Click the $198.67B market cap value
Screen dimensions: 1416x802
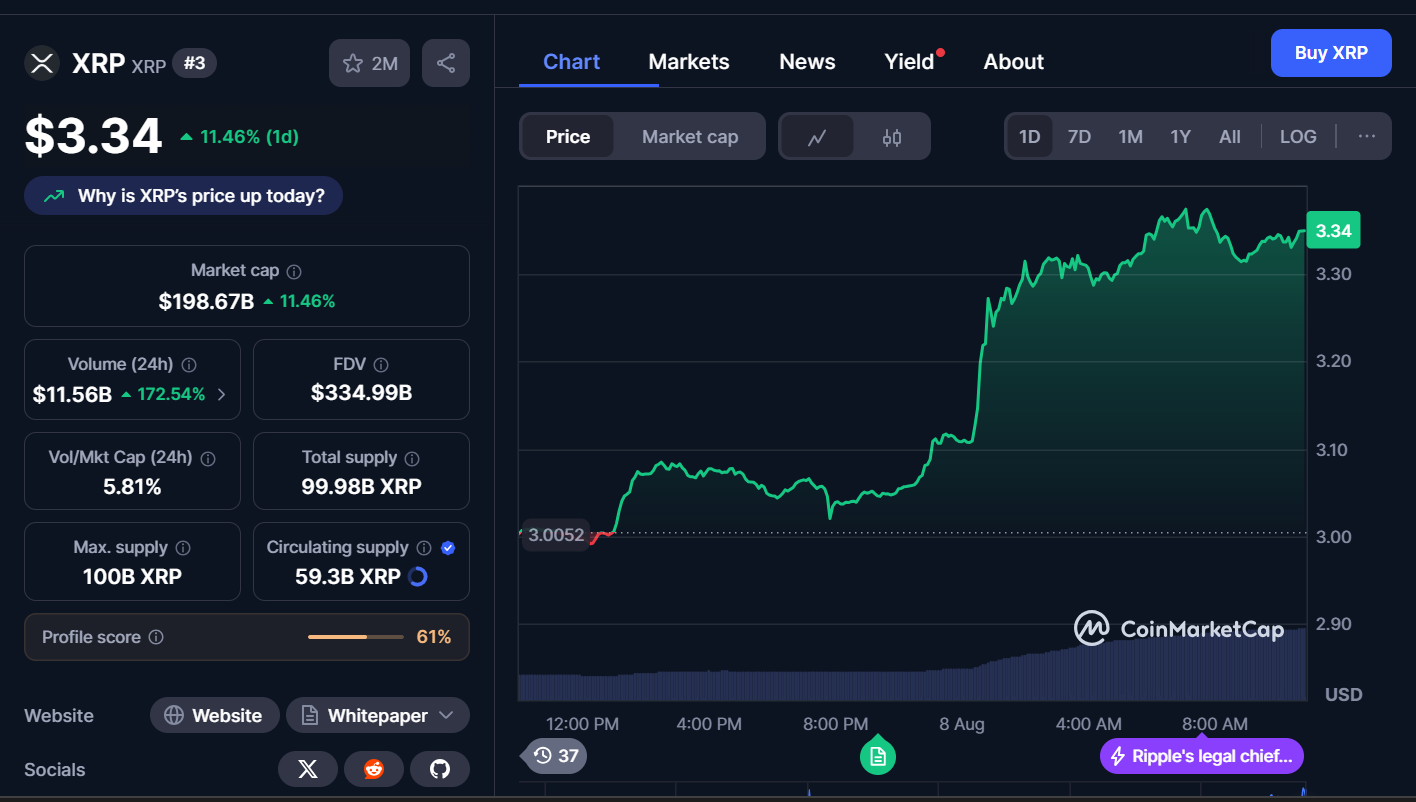coord(206,301)
